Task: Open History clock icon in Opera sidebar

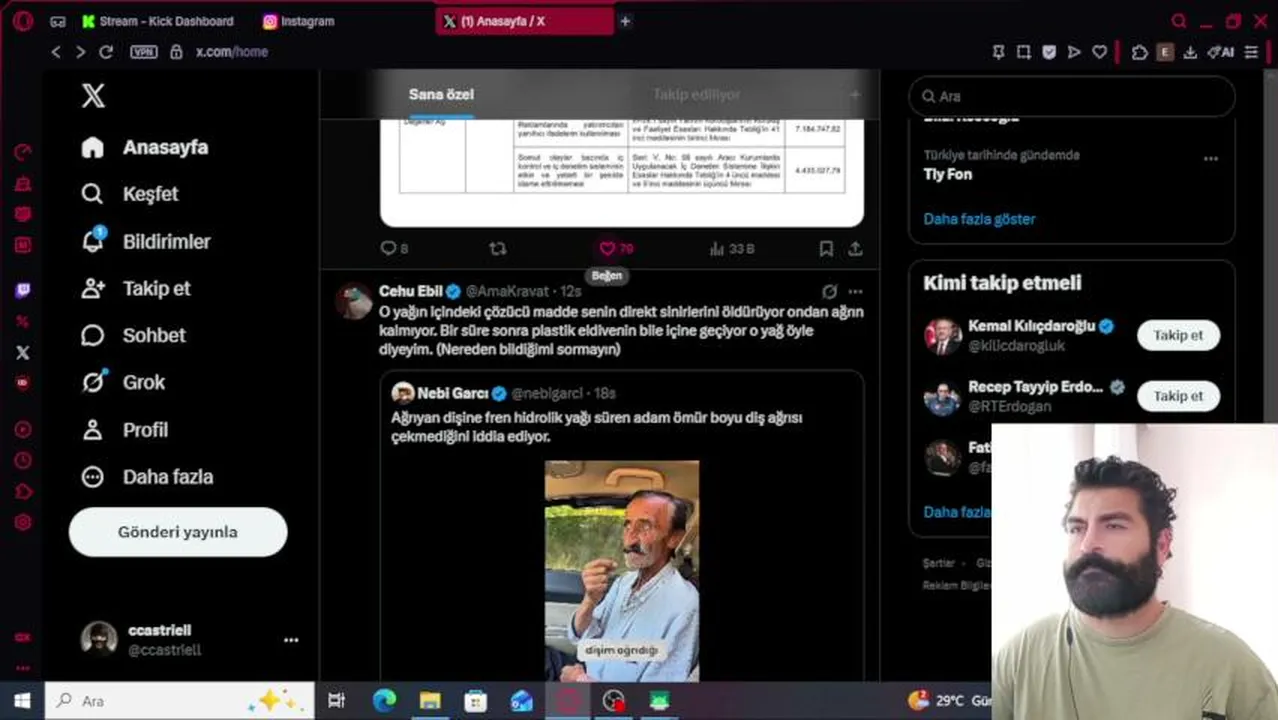Action: 22,460
